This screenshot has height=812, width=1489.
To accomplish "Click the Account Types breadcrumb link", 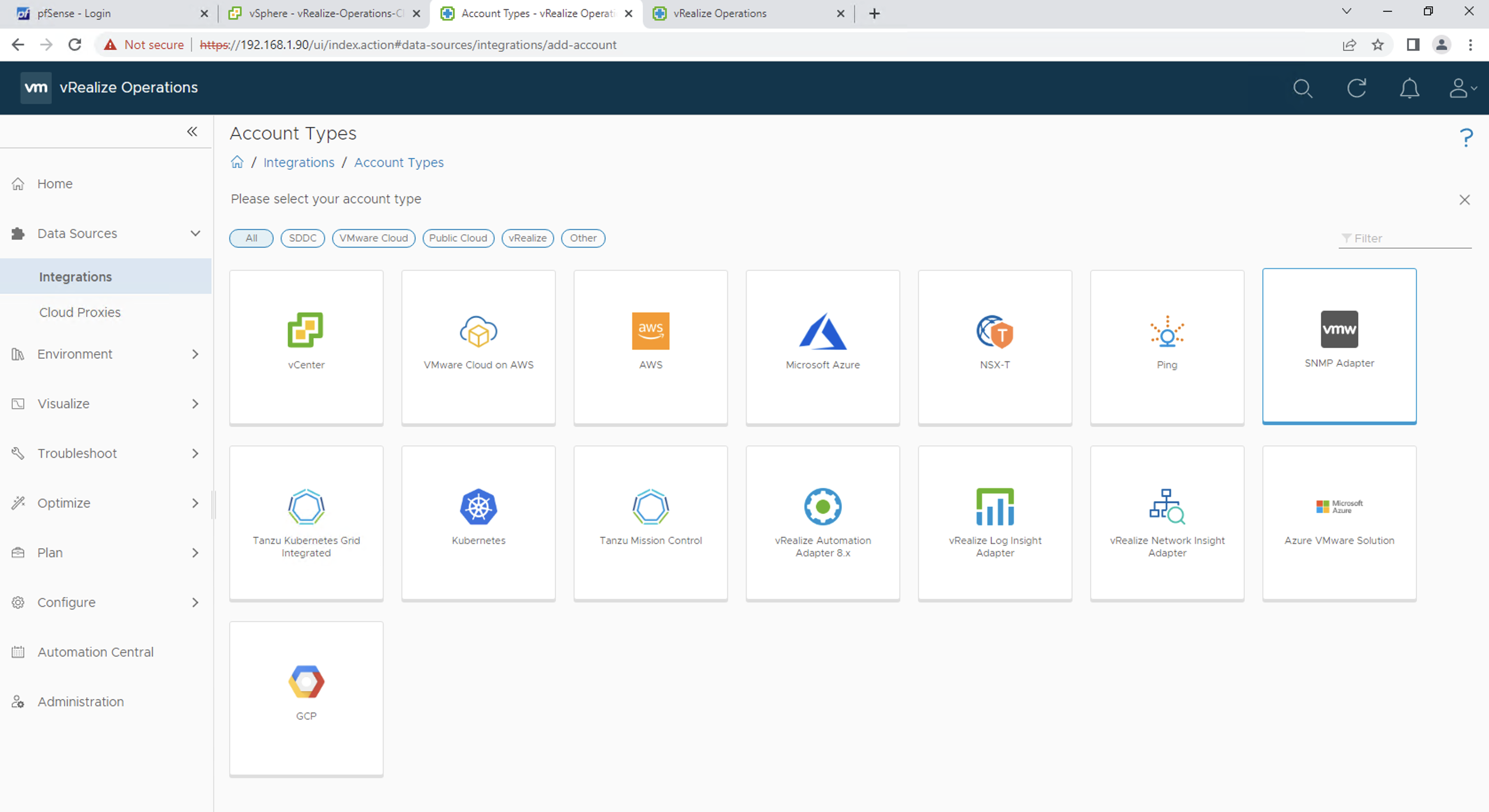I will (399, 162).
